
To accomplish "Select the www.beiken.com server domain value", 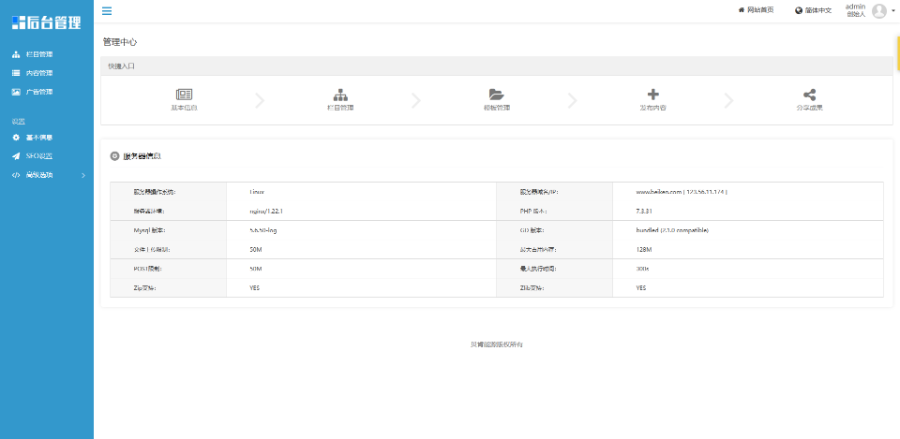I will (x=682, y=192).
